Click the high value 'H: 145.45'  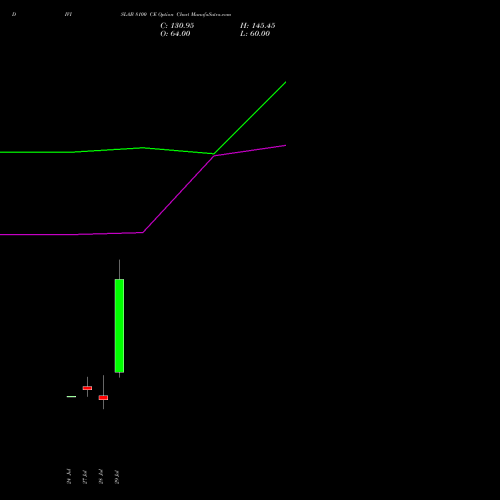[x=257, y=26]
